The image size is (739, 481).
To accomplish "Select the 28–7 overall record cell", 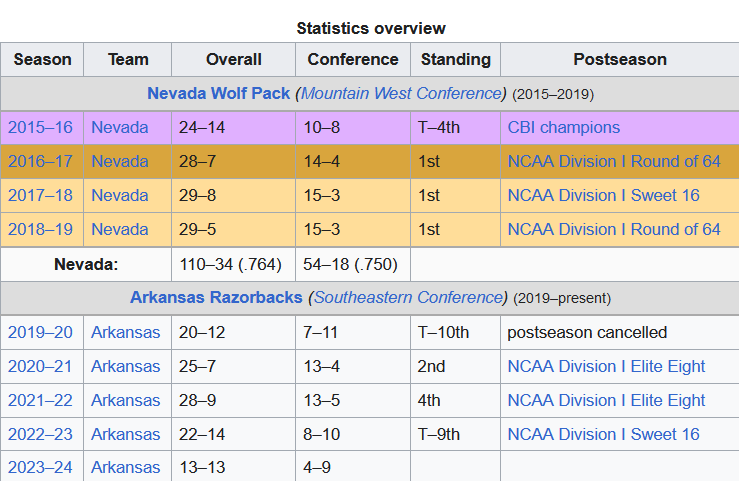I will coord(233,161).
